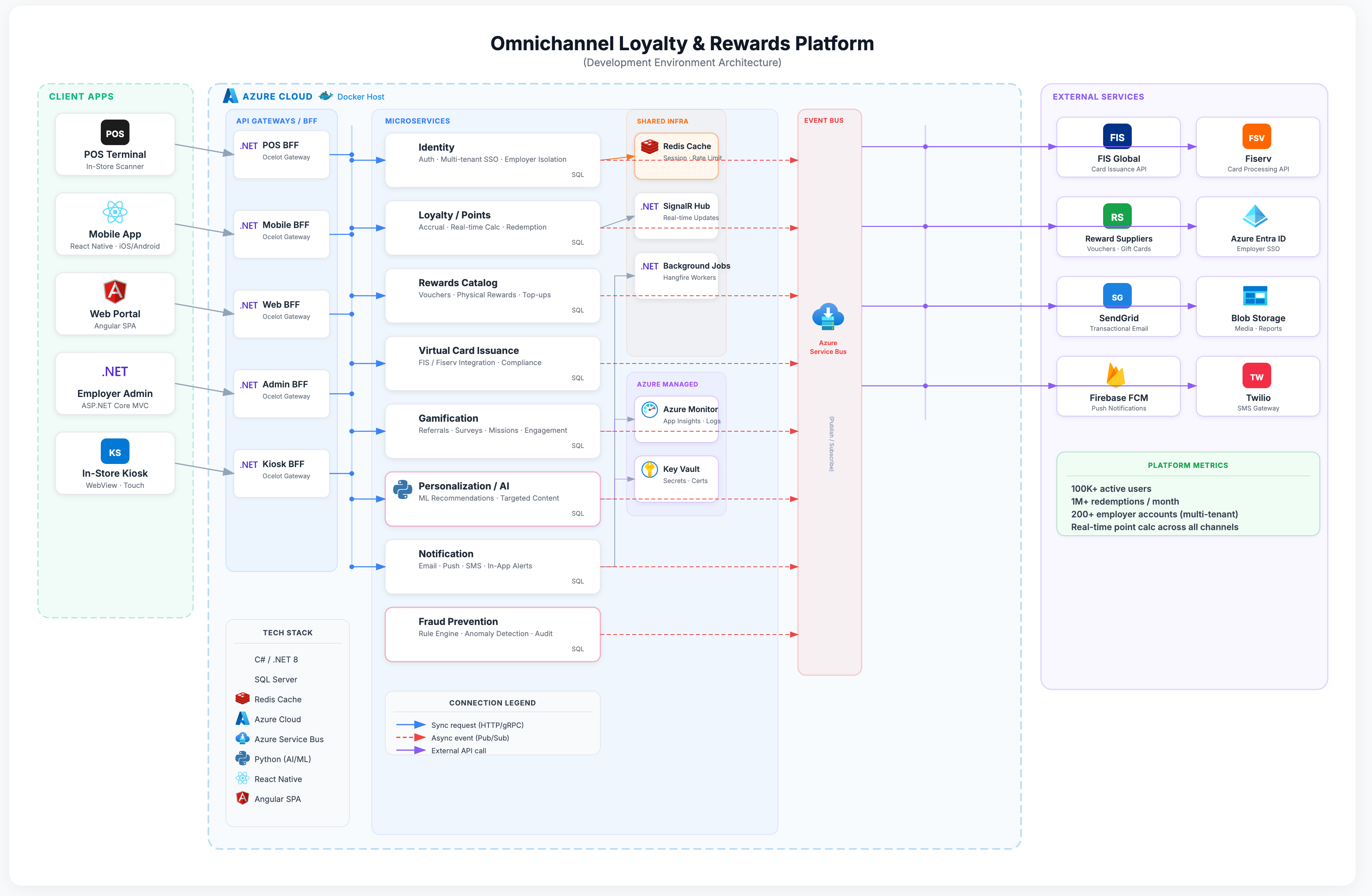
Task: Click the Angular SPA shield icon
Action: (243, 798)
